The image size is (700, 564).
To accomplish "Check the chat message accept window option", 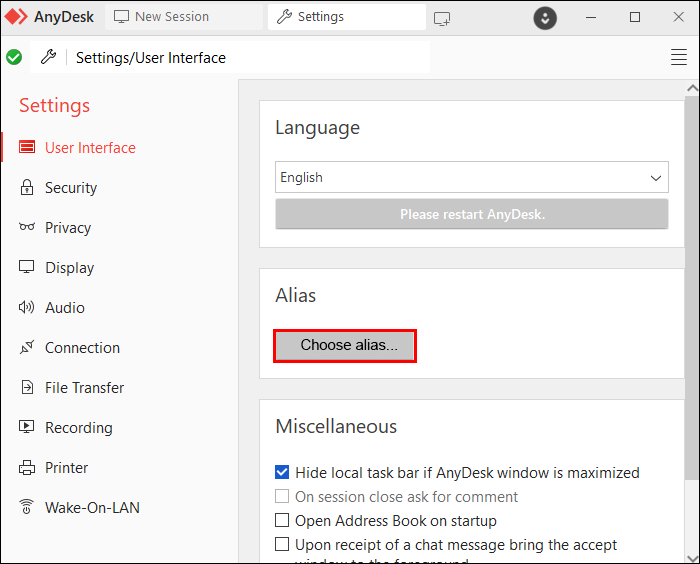I will (283, 545).
